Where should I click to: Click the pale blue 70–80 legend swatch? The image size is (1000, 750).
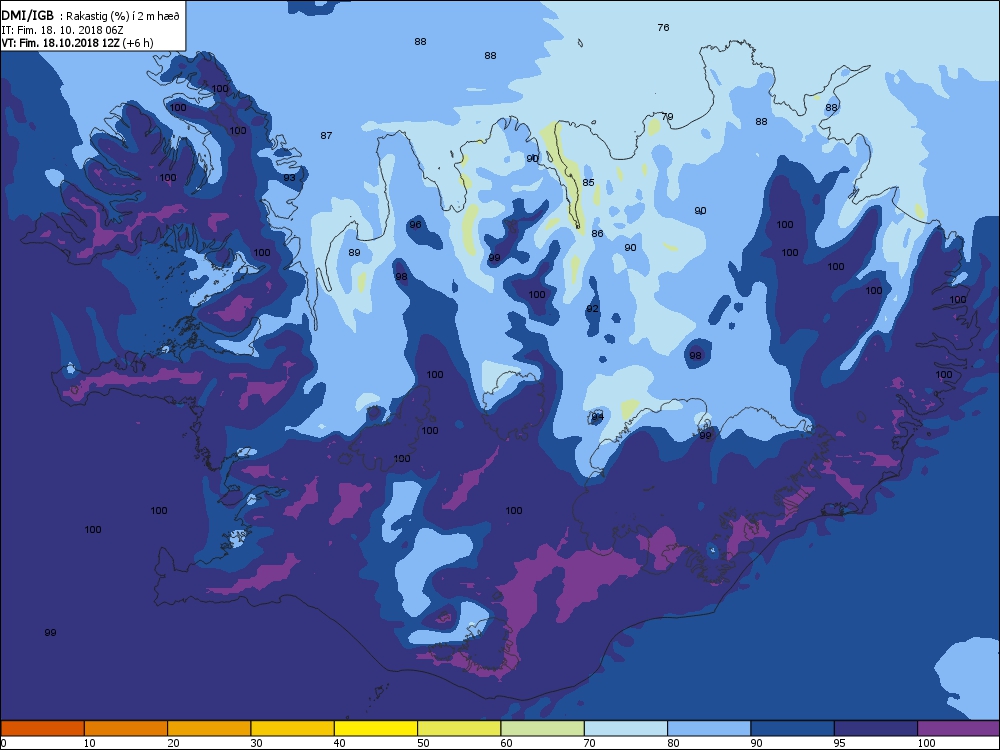point(626,728)
